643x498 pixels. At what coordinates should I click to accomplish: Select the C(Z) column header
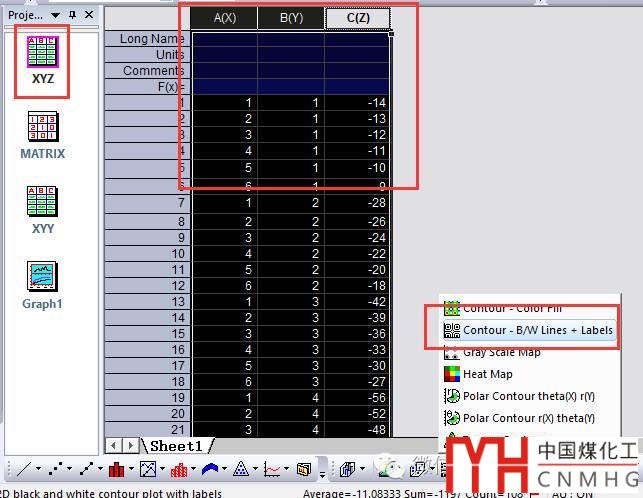[x=357, y=18]
